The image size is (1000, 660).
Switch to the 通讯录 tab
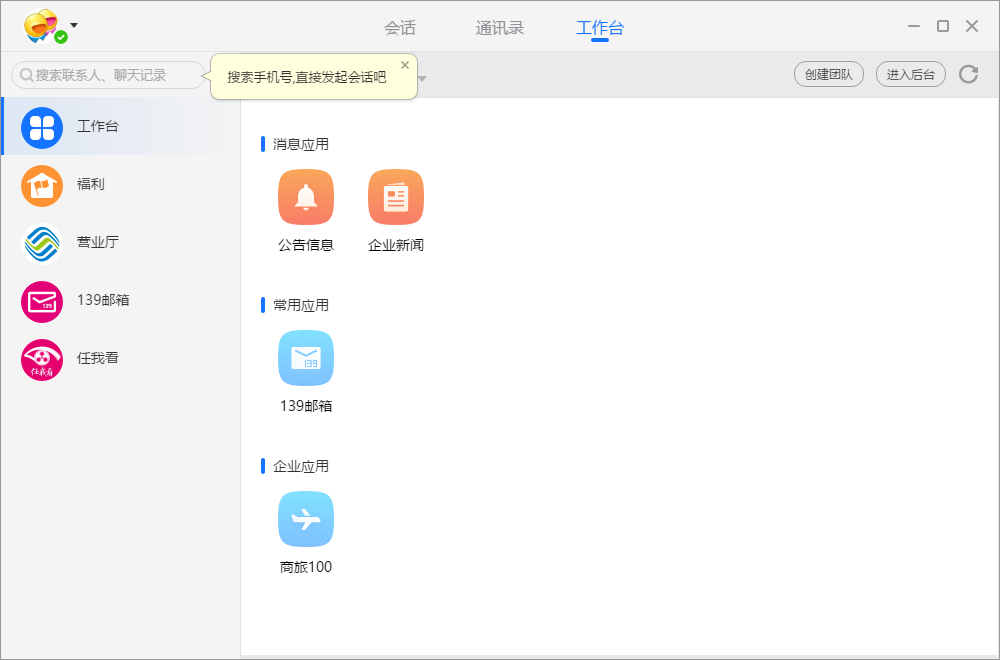[x=500, y=29]
